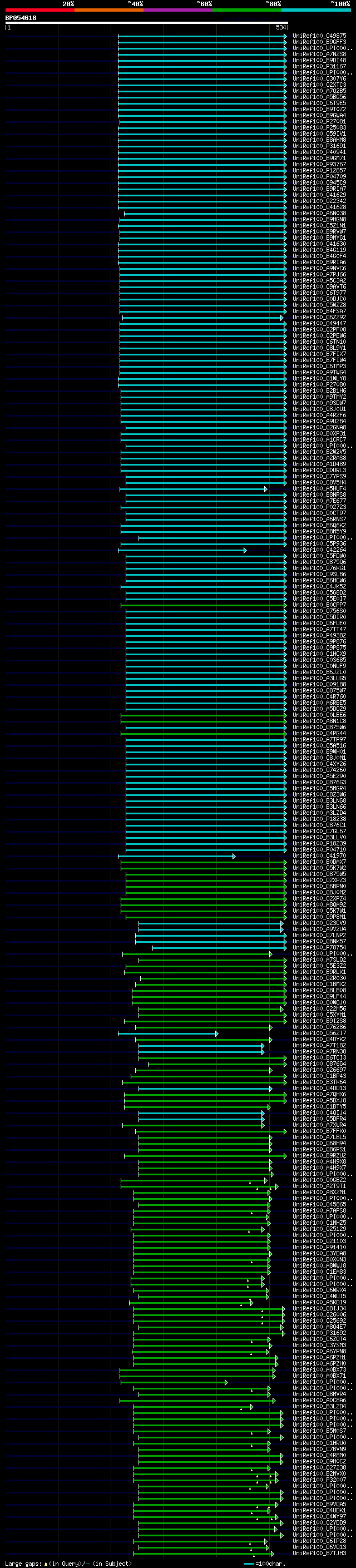
Task: Select the UniRef100_Q945C9 label
Action: pyautogui.click(x=319, y=182)
